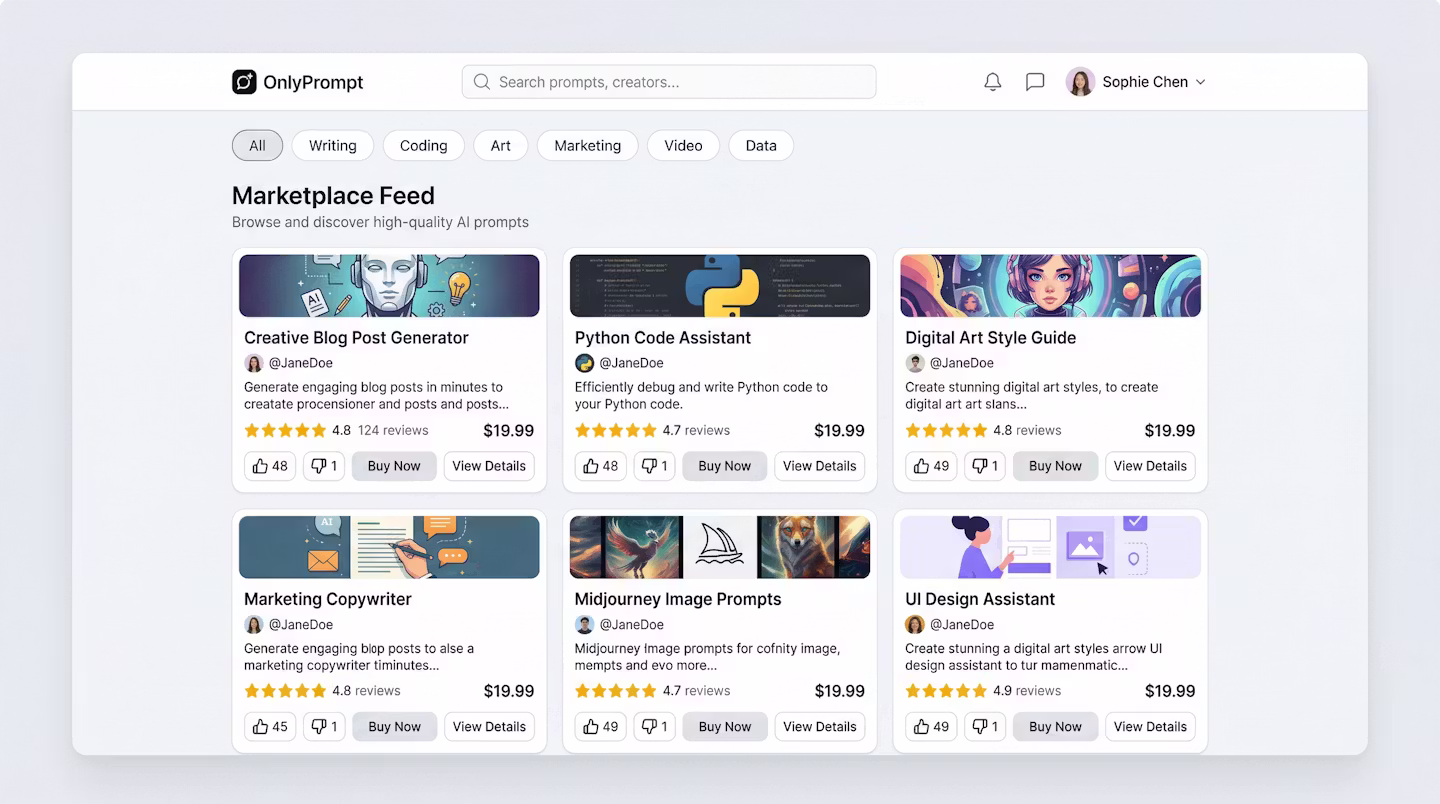This screenshot has height=804, width=1440.
Task: Focus the search prompts input field
Action: [x=680, y=82]
